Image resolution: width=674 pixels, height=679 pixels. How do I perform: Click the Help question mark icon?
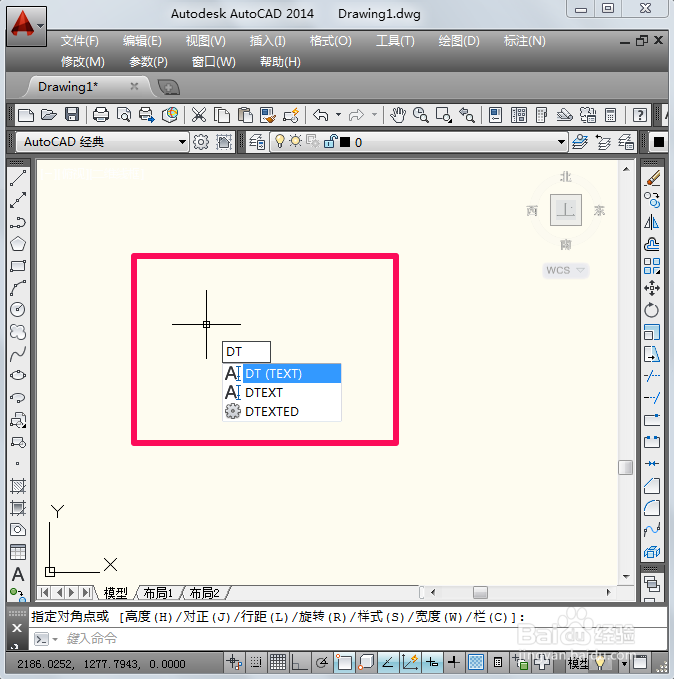tap(640, 115)
